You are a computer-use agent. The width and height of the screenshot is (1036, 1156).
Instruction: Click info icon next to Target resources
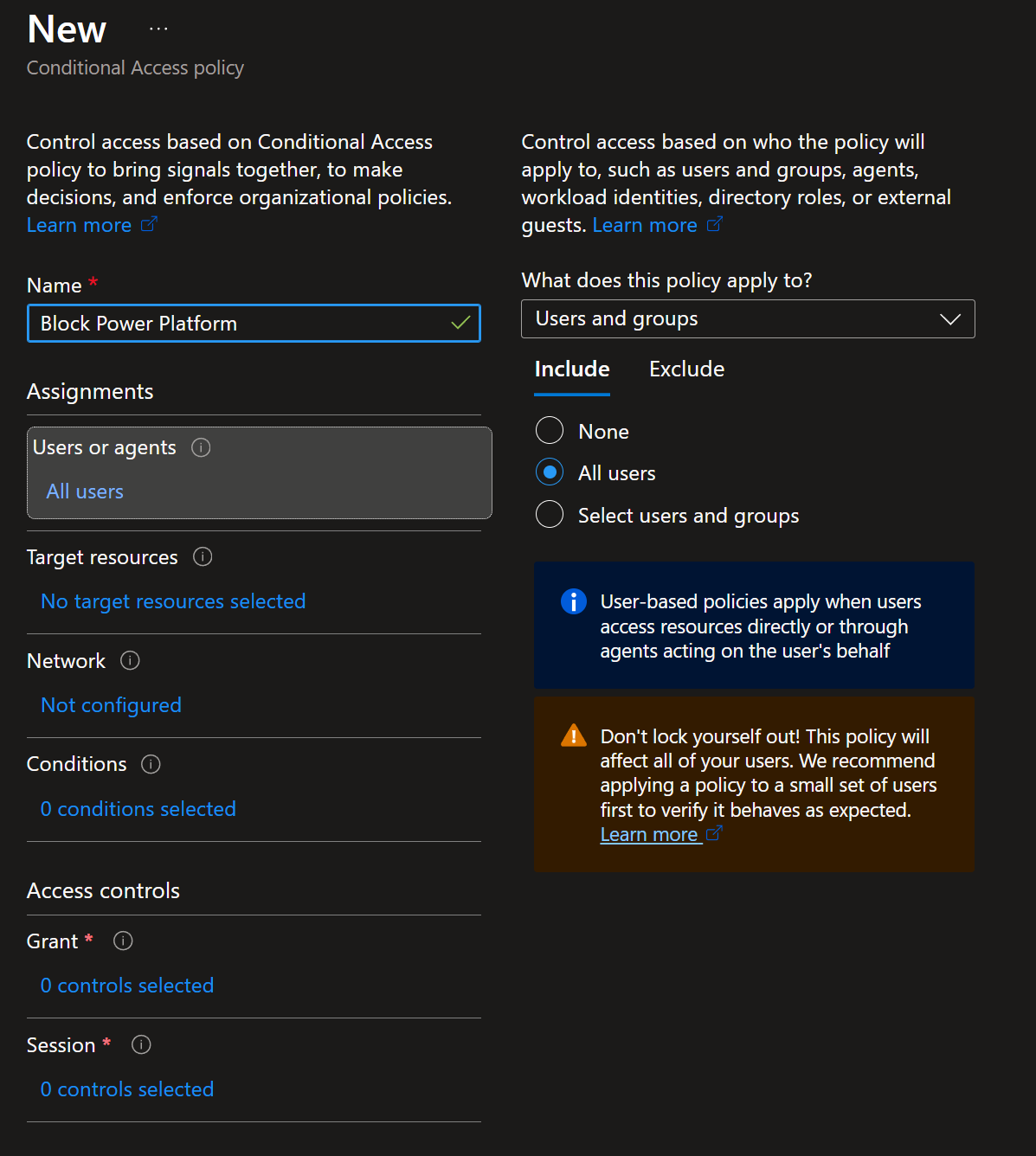[x=203, y=556]
